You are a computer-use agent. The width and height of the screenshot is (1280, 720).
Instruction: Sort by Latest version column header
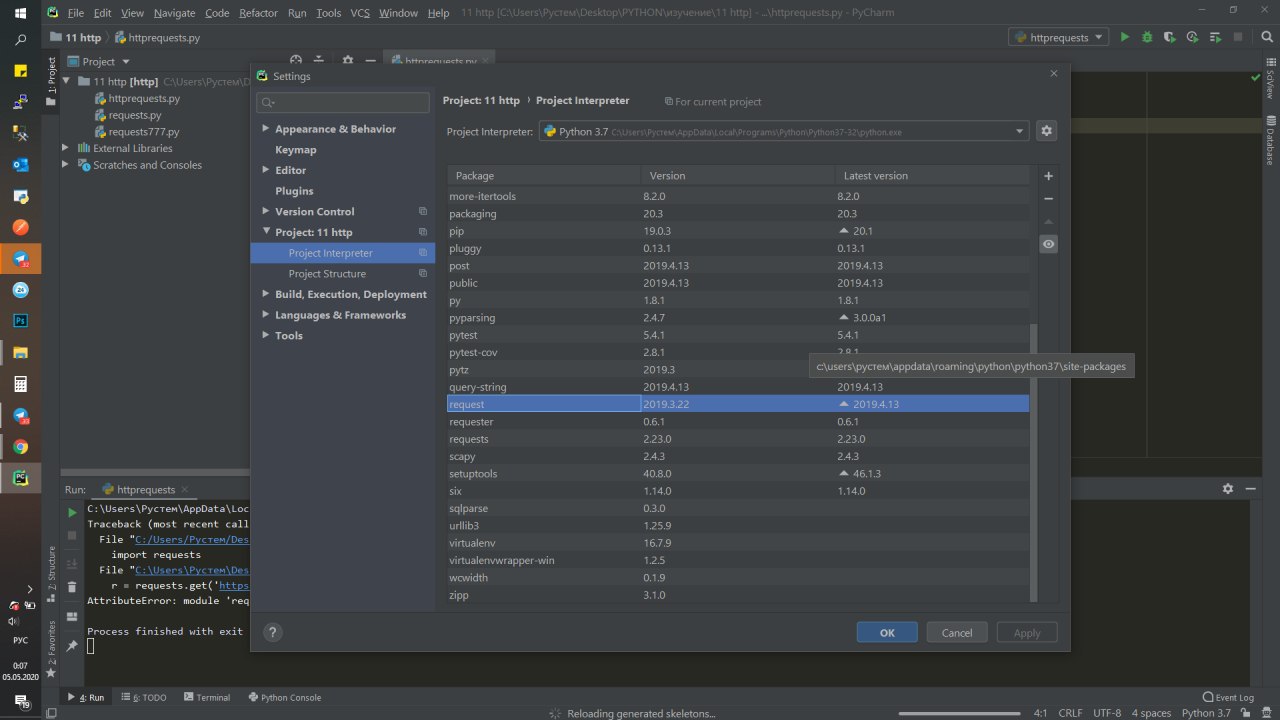[932, 175]
